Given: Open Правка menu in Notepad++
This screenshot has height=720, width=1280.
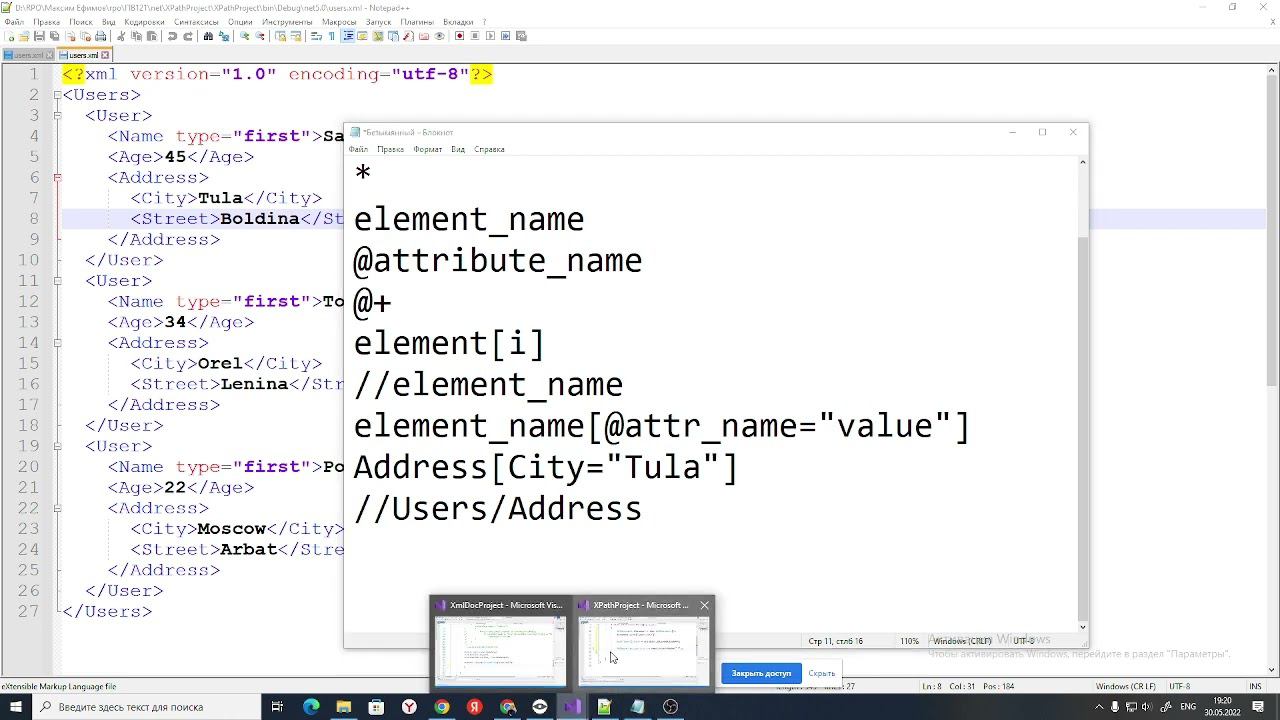Looking at the screenshot, I should 46,21.
